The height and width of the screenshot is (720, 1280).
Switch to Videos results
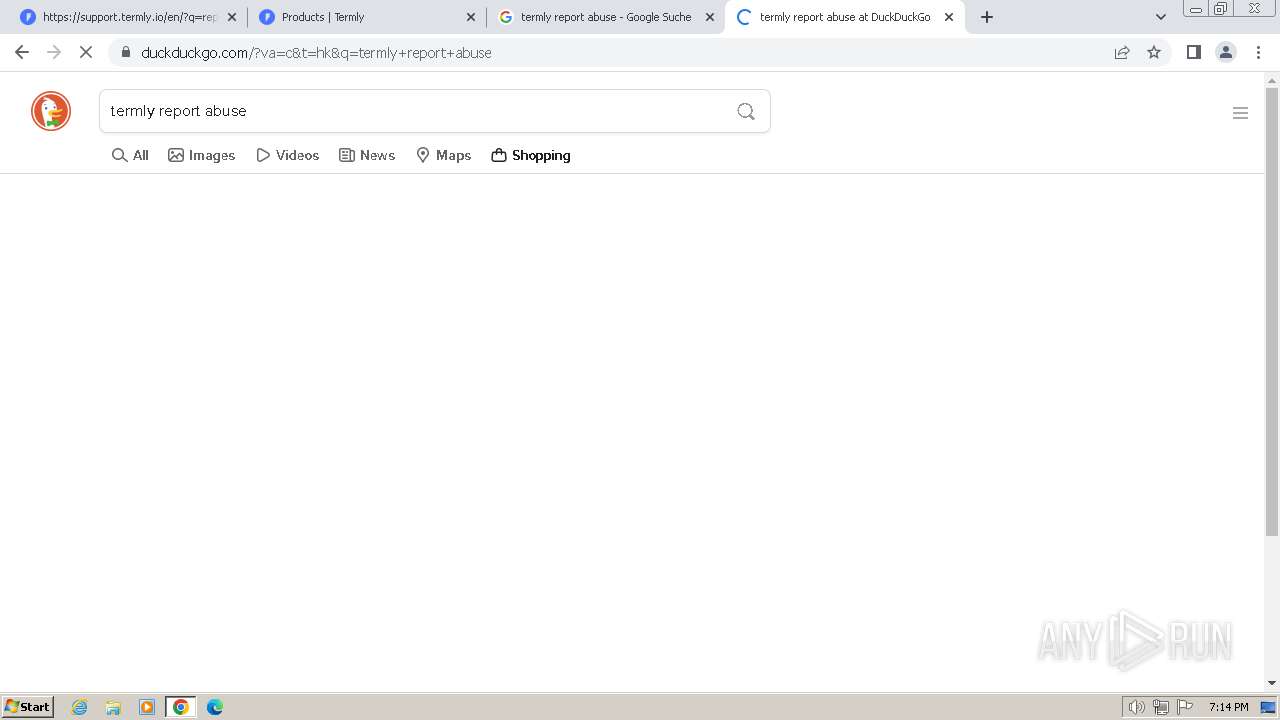tap(288, 155)
